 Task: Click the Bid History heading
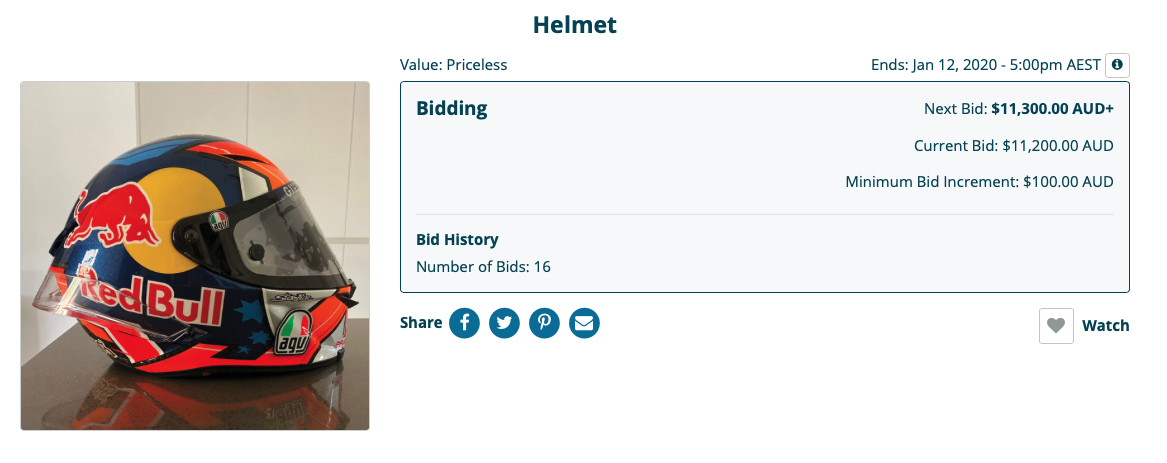pos(457,240)
